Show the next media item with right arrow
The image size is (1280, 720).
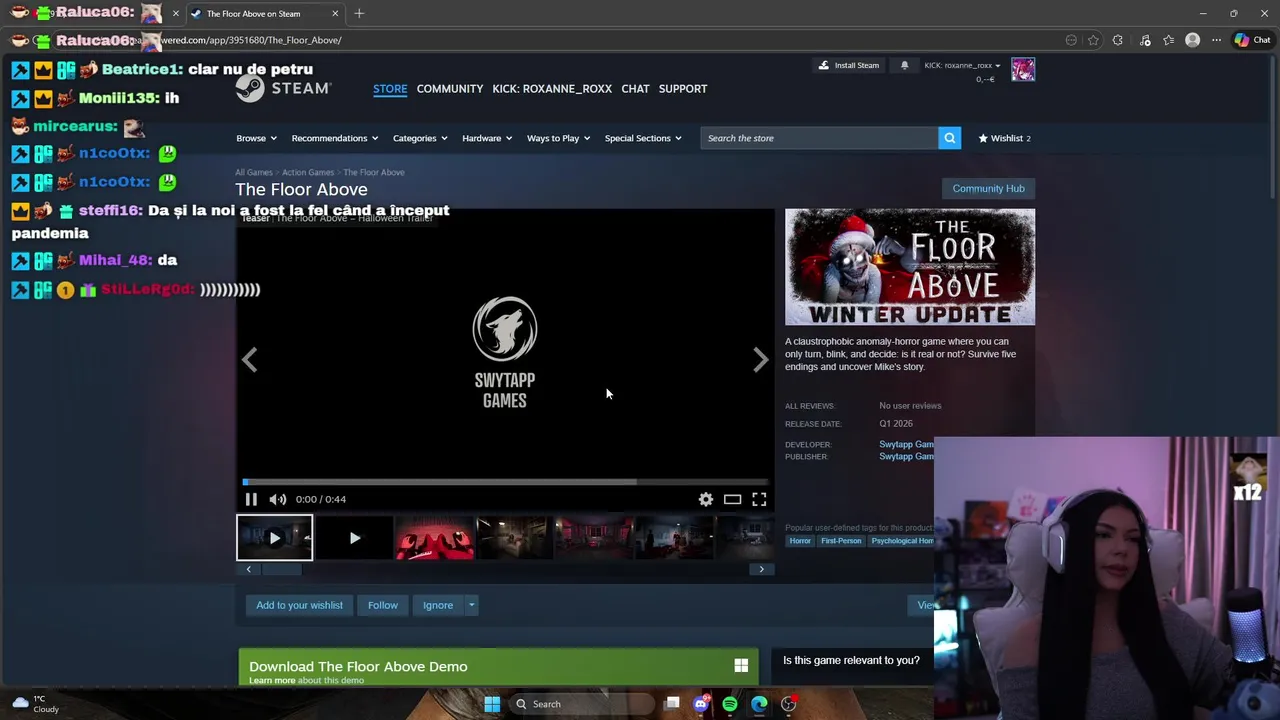[761, 360]
